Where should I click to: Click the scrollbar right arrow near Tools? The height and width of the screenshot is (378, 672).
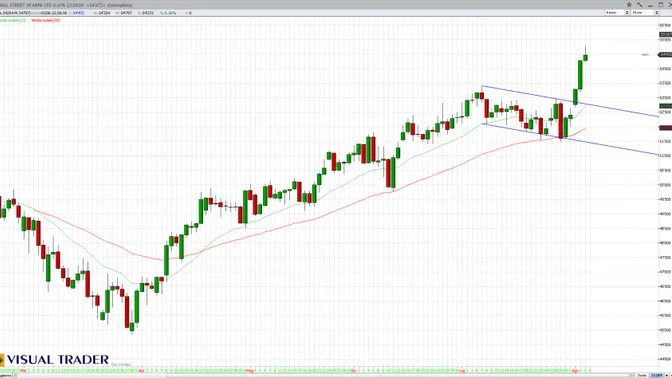coord(632,375)
